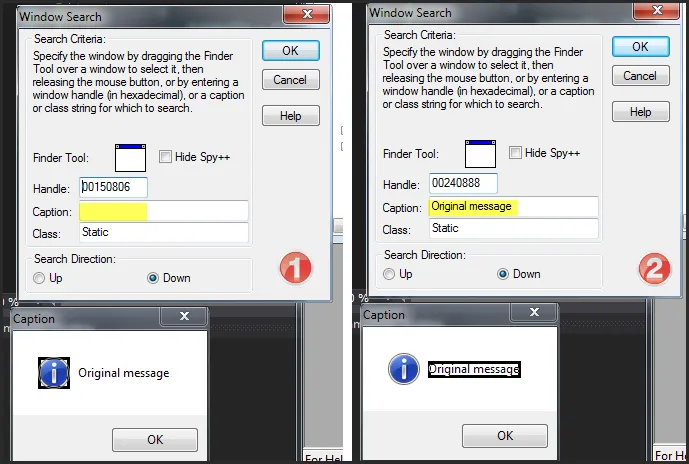The height and width of the screenshot is (464, 689).
Task: Click OK in the left Caption message box
Action: [155, 440]
